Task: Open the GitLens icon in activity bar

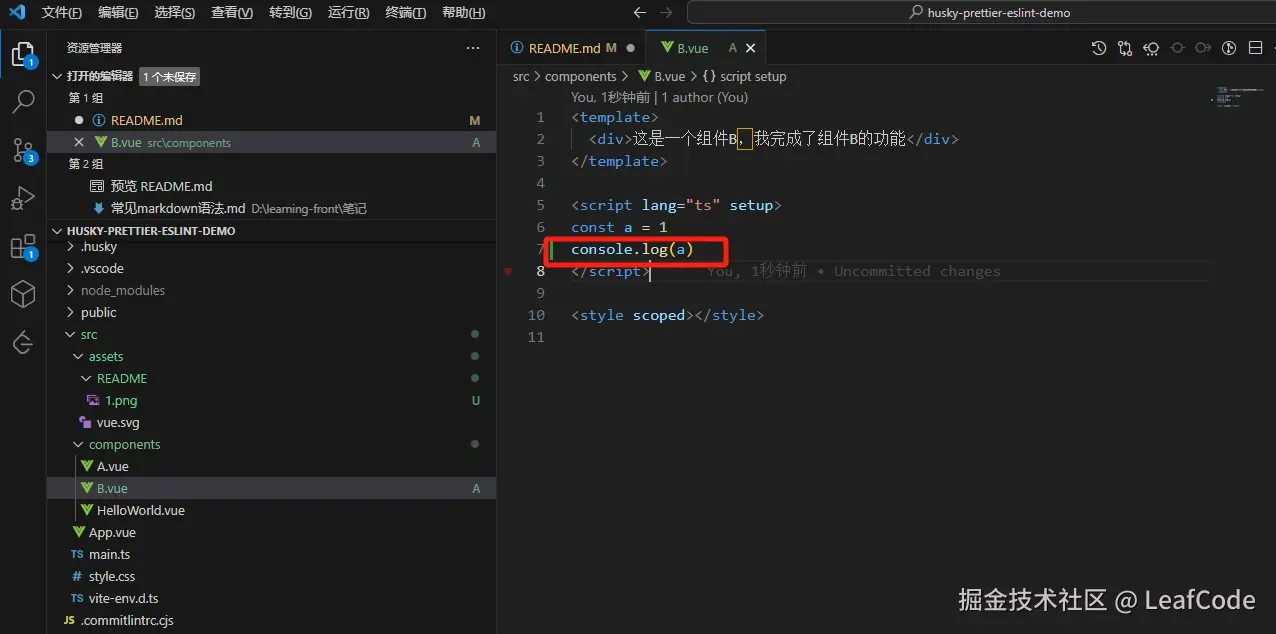Action: coord(22,343)
